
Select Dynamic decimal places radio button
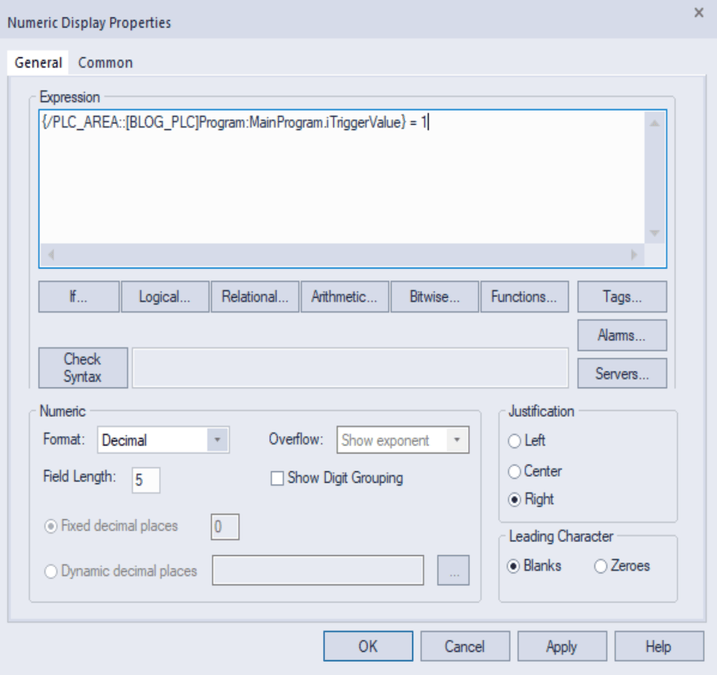click(50, 571)
